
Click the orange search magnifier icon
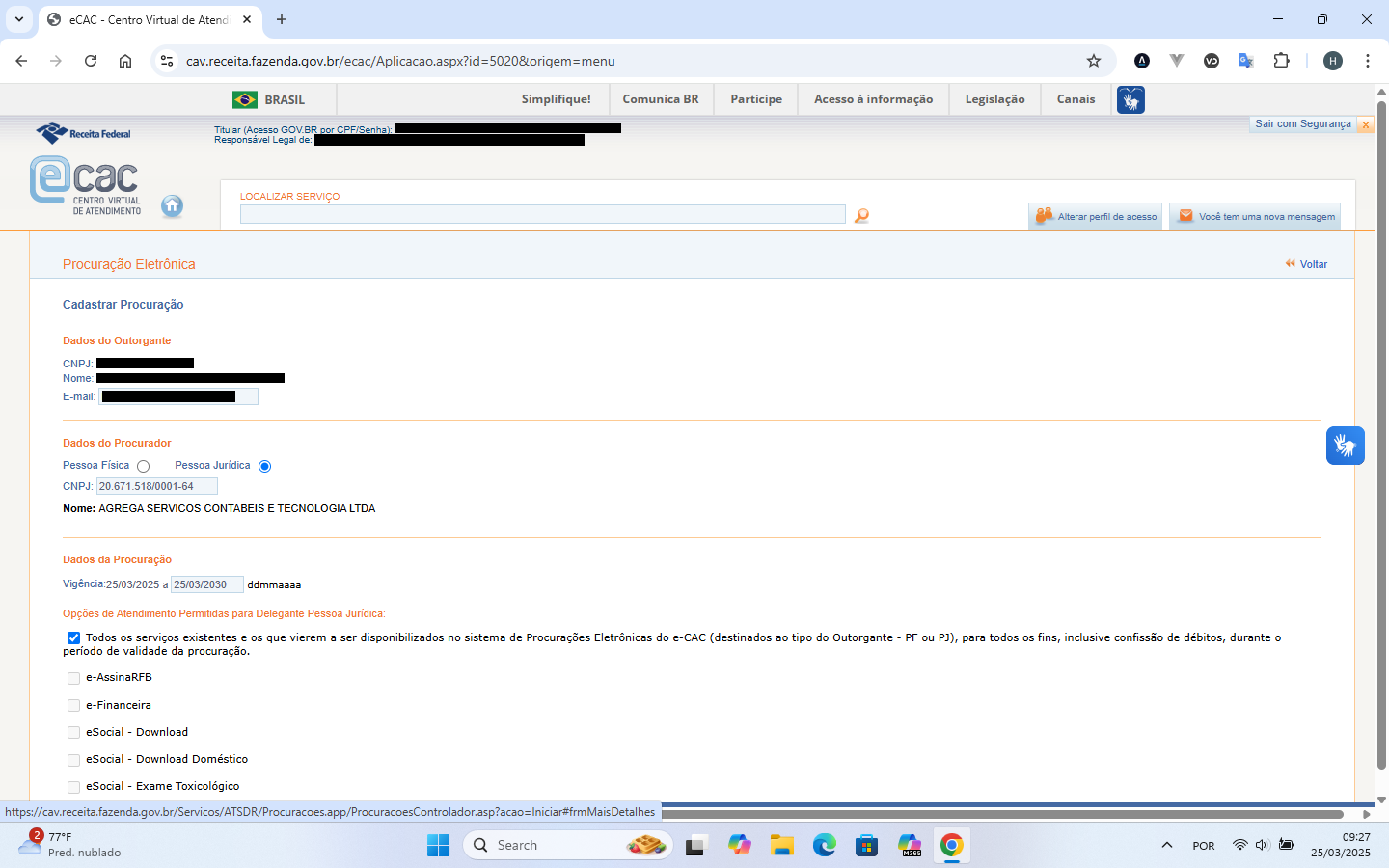click(x=861, y=216)
